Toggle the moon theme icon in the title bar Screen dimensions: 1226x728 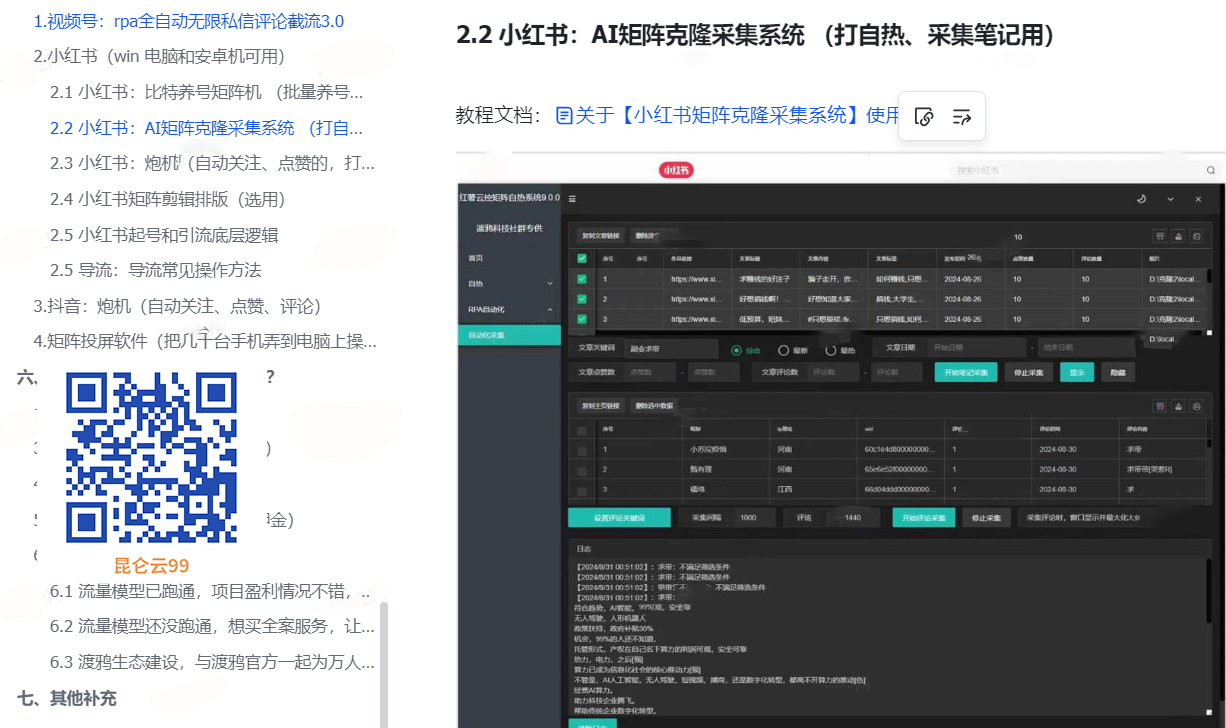point(1142,199)
